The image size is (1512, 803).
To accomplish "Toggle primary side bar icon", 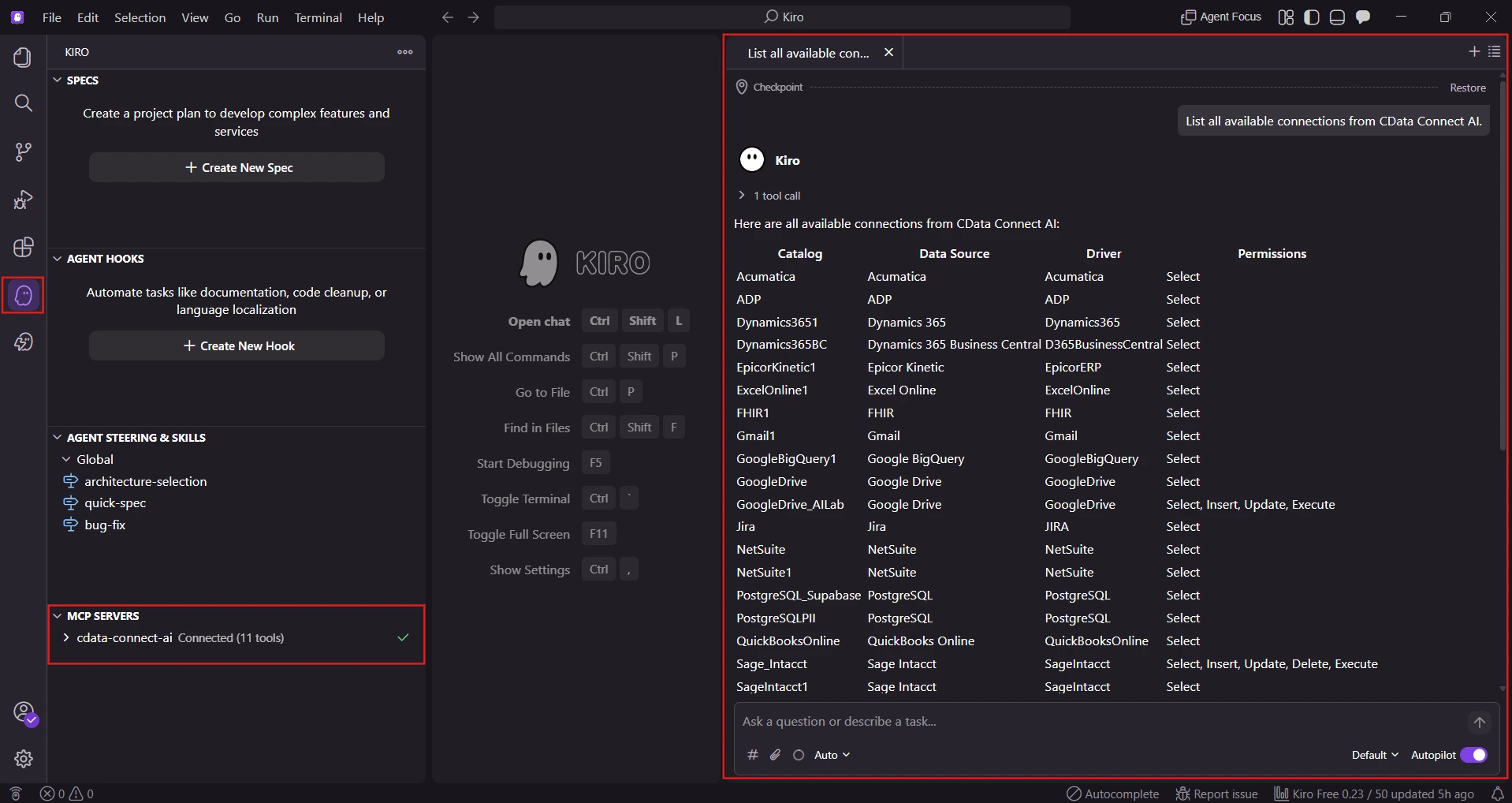I will tap(1311, 17).
